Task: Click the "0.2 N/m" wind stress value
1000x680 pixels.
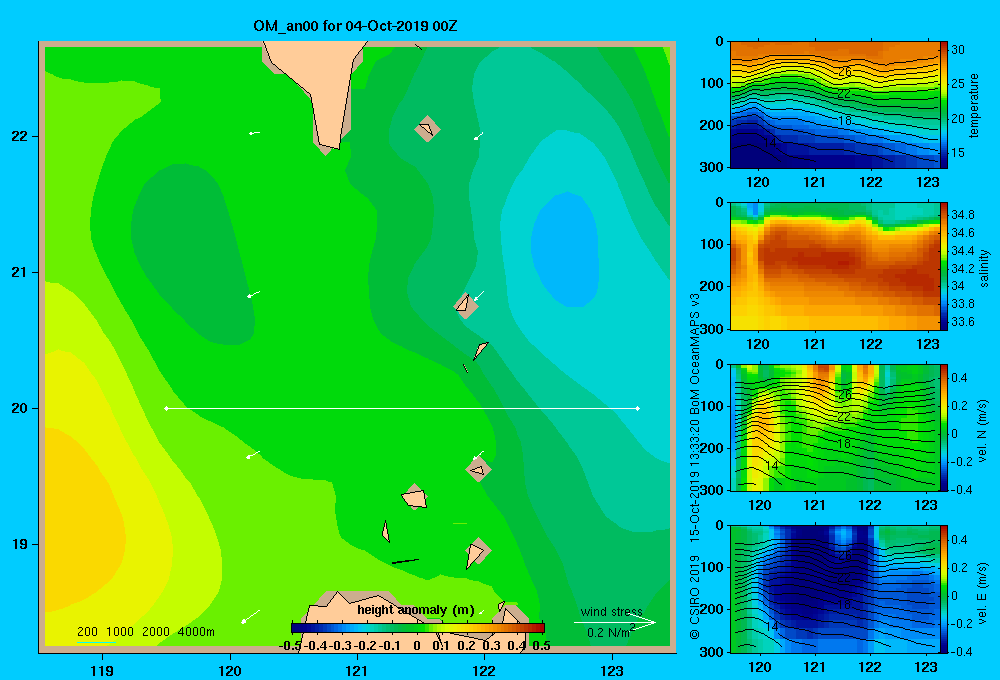Action: click(x=608, y=633)
